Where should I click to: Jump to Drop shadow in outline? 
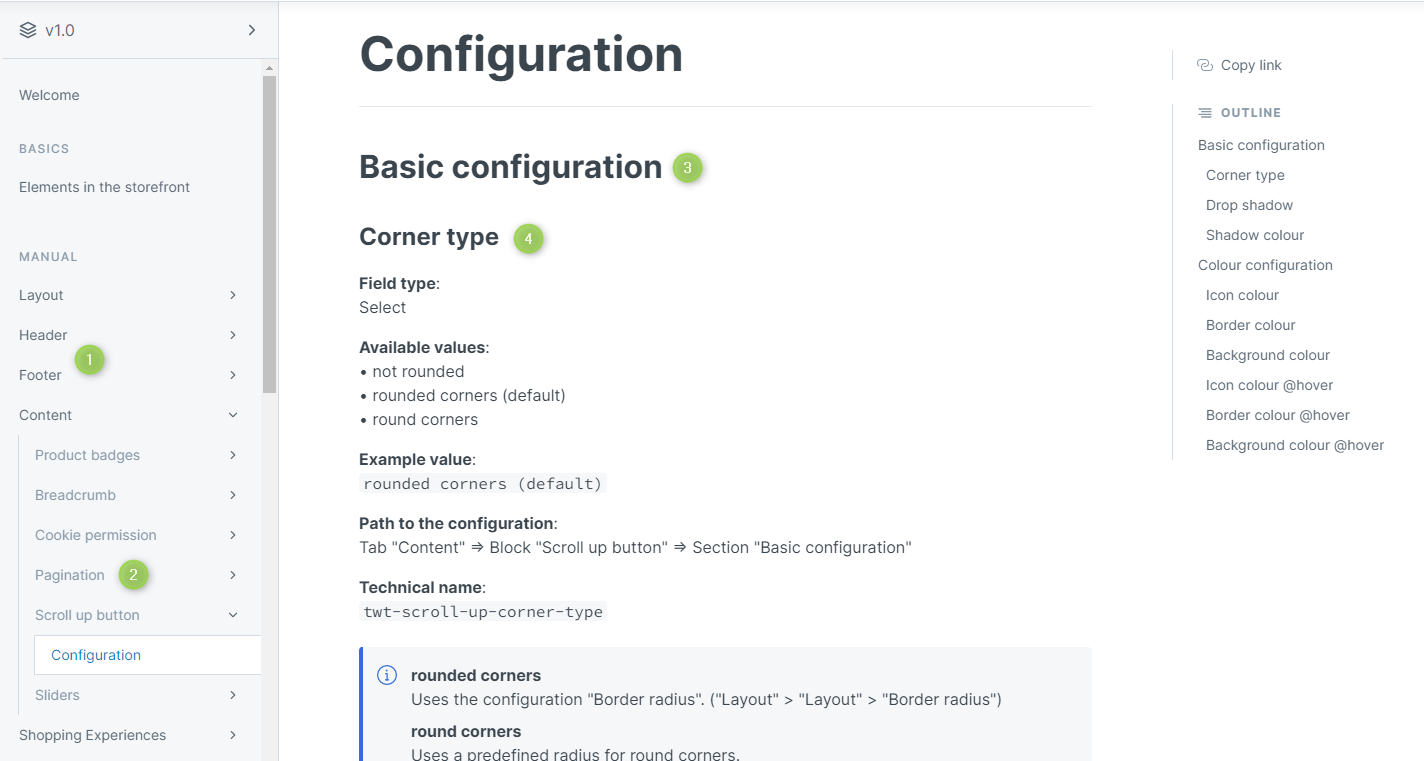pos(1249,205)
